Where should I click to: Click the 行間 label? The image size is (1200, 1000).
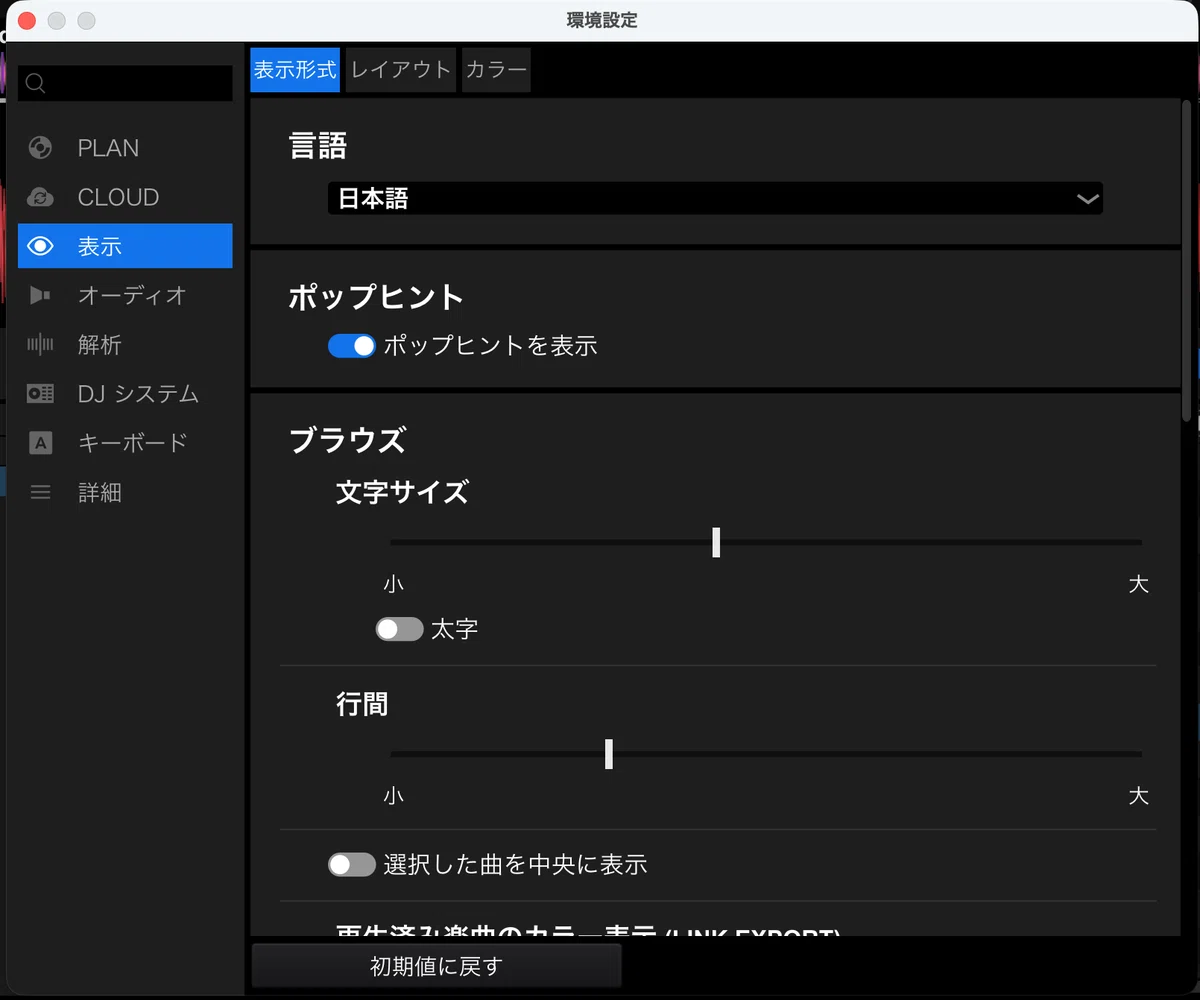tap(362, 705)
